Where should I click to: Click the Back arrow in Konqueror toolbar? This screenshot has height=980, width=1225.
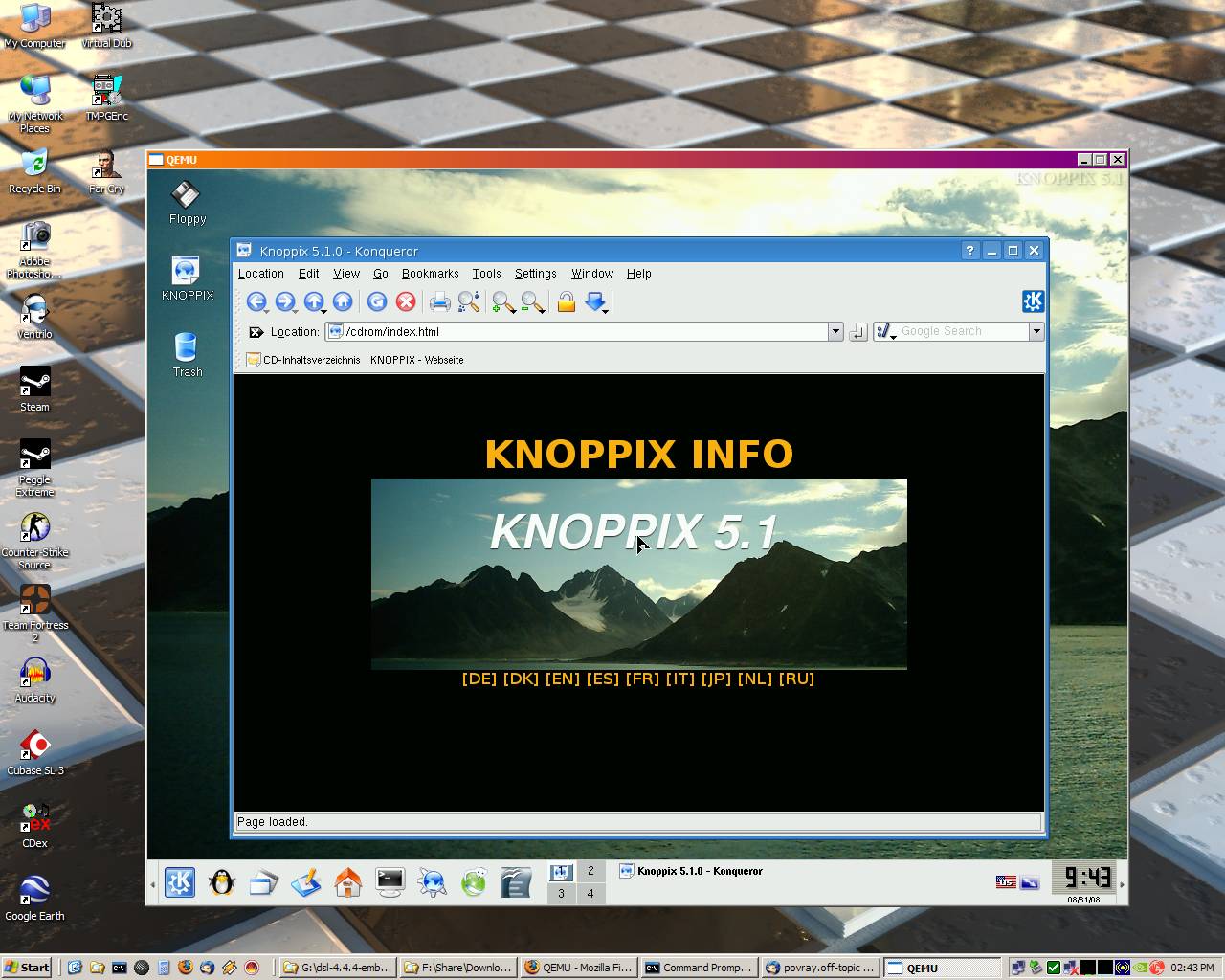256,302
